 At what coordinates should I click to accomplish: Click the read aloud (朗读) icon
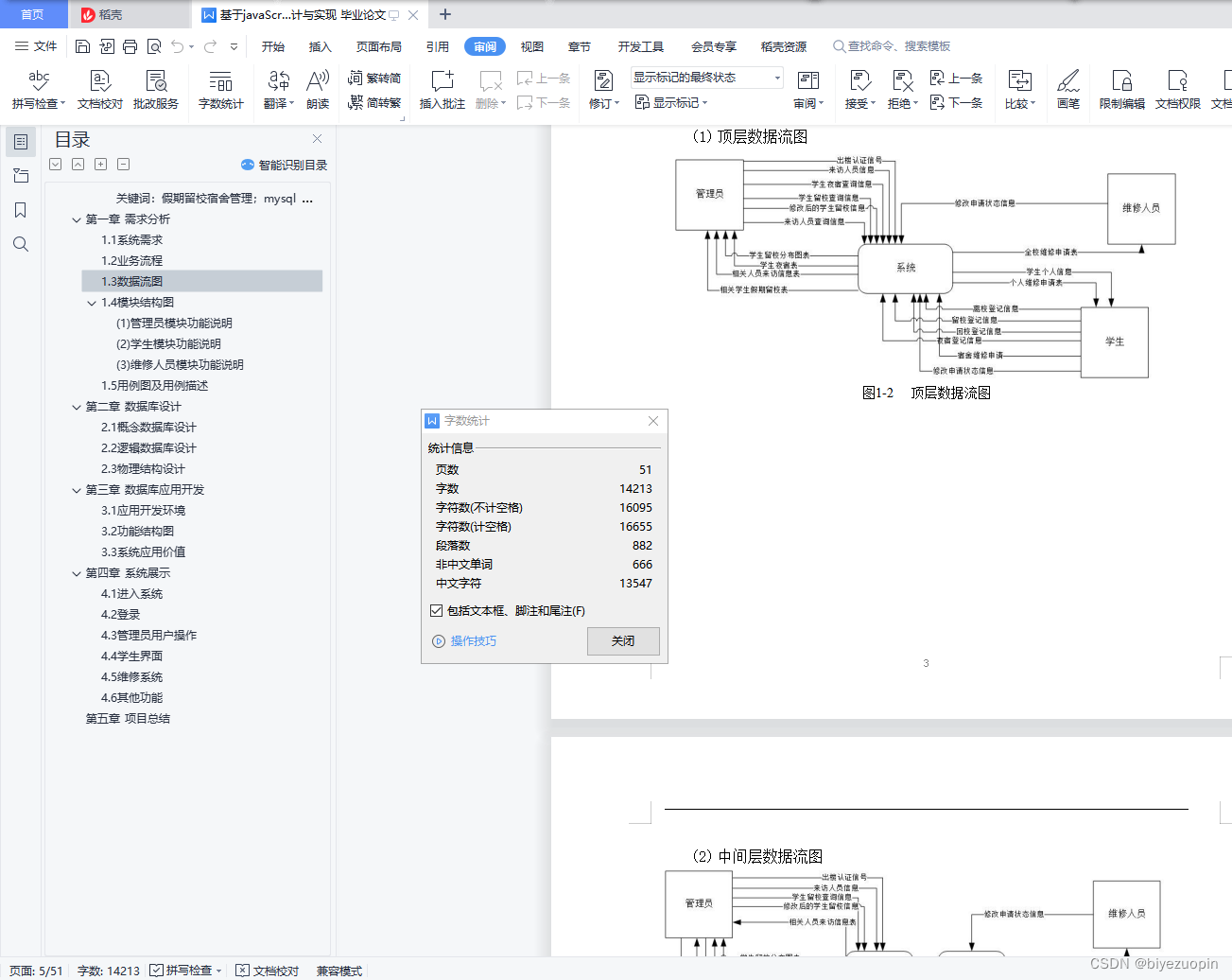[x=318, y=90]
